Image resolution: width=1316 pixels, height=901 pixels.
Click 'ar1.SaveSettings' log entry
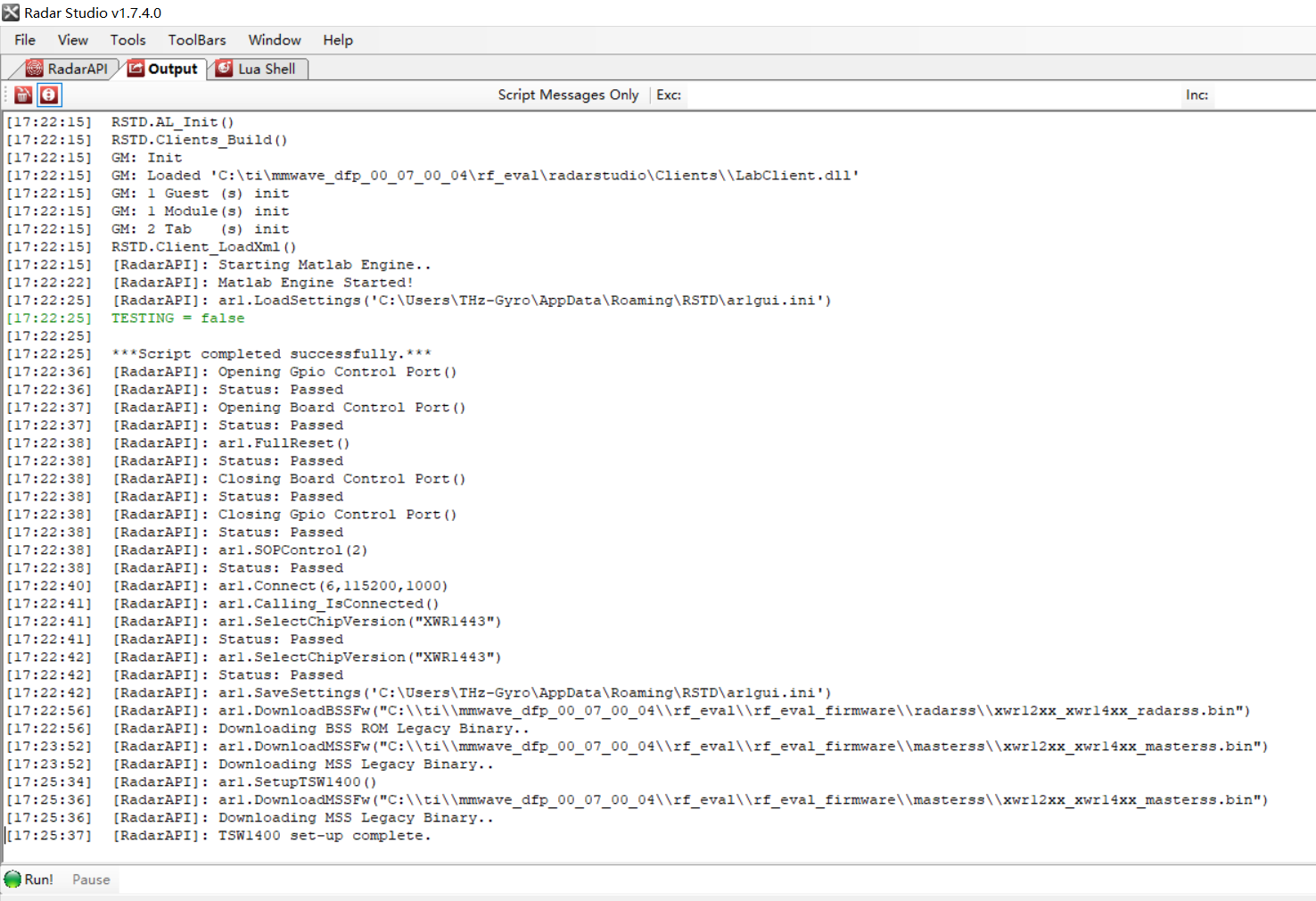524,693
